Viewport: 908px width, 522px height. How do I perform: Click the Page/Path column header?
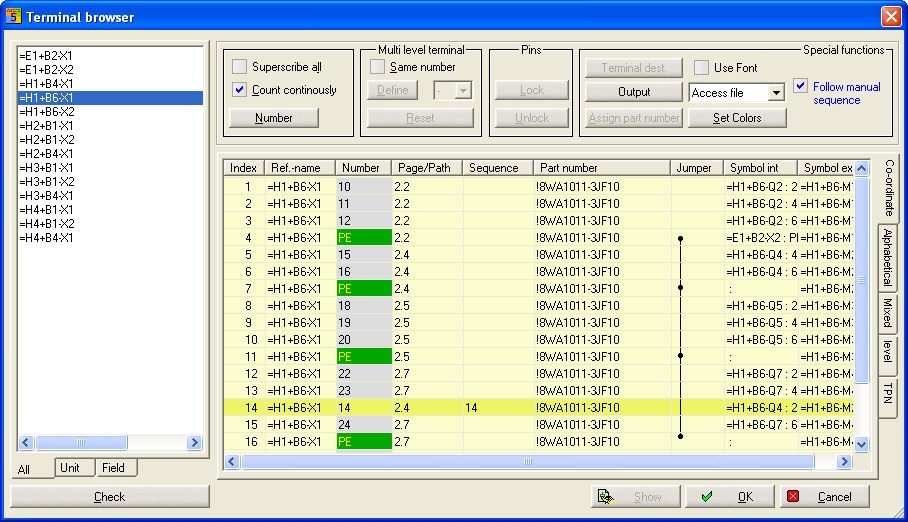coord(427,168)
